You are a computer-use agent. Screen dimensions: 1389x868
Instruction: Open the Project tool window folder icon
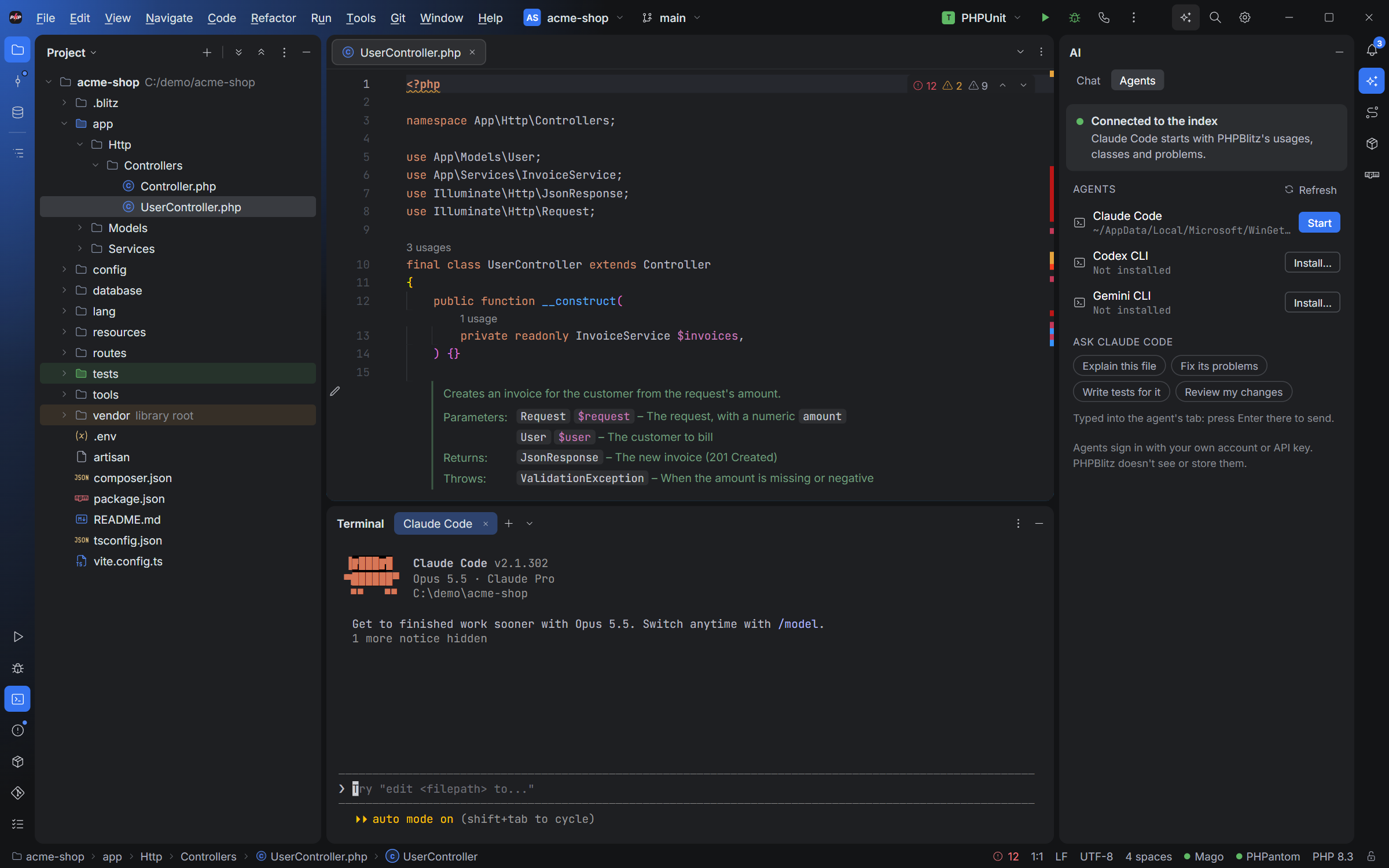[x=18, y=50]
